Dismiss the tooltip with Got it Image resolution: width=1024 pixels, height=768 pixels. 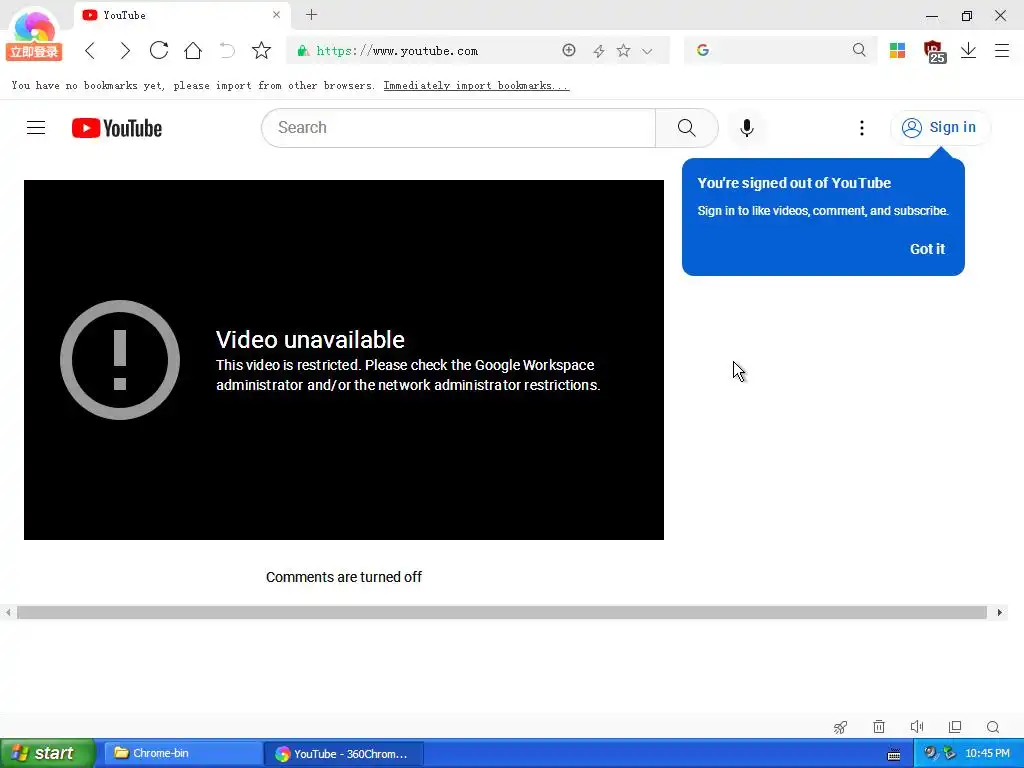(927, 249)
